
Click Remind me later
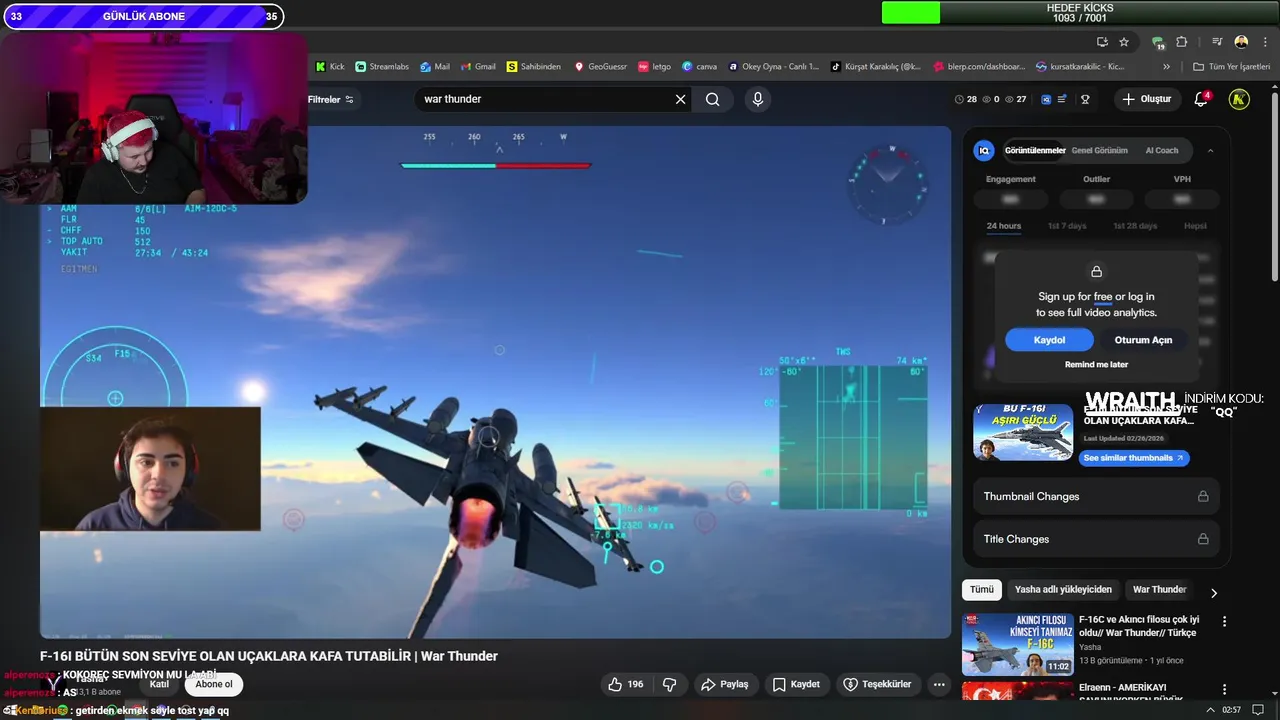[1096, 365]
